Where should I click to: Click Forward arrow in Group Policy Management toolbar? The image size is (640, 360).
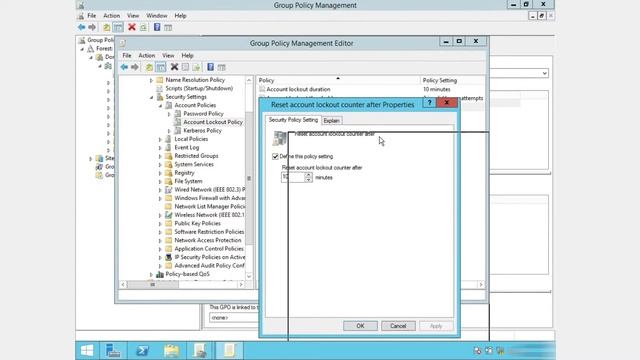click(92, 27)
